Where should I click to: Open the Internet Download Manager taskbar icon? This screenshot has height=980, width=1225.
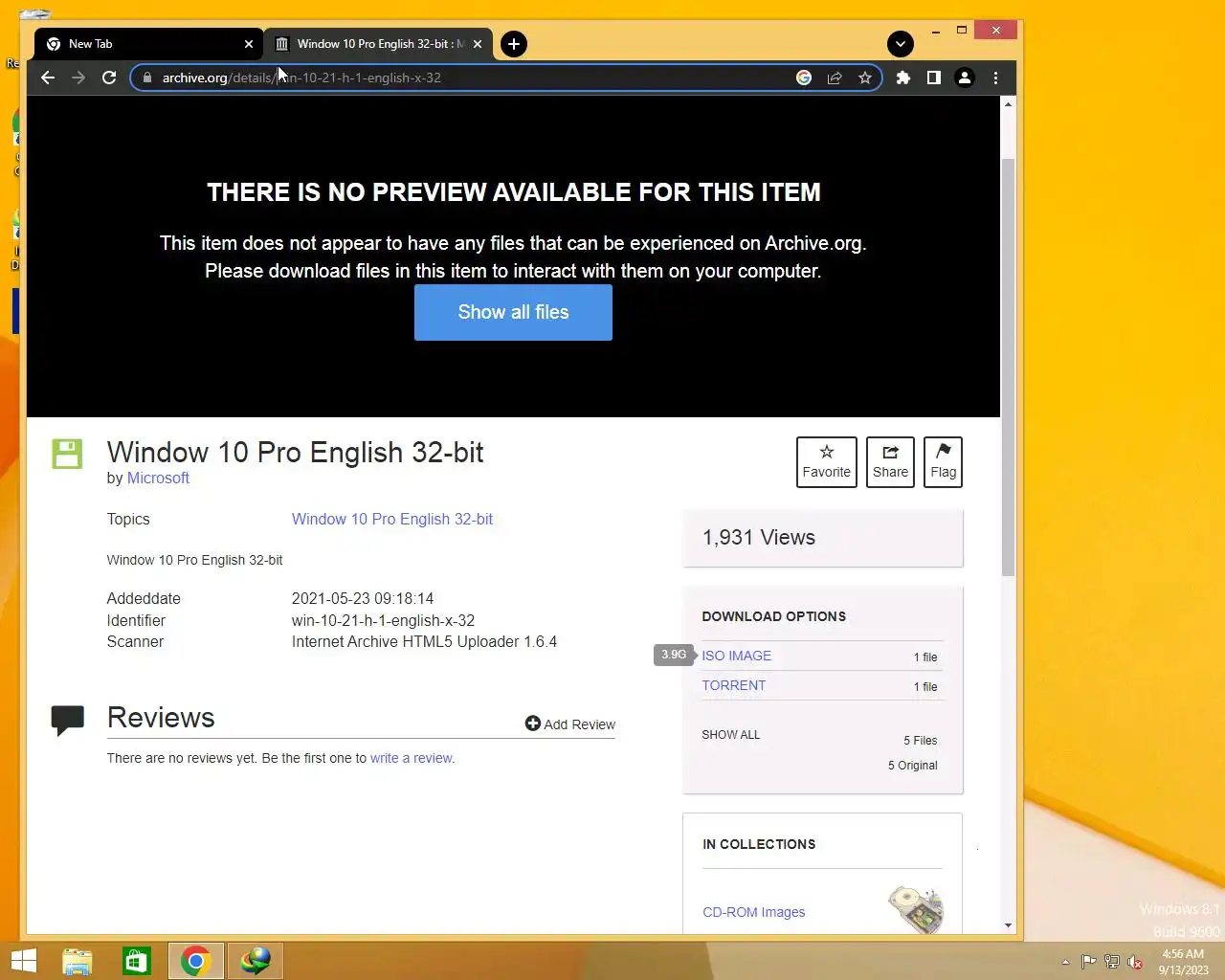[x=256, y=960]
